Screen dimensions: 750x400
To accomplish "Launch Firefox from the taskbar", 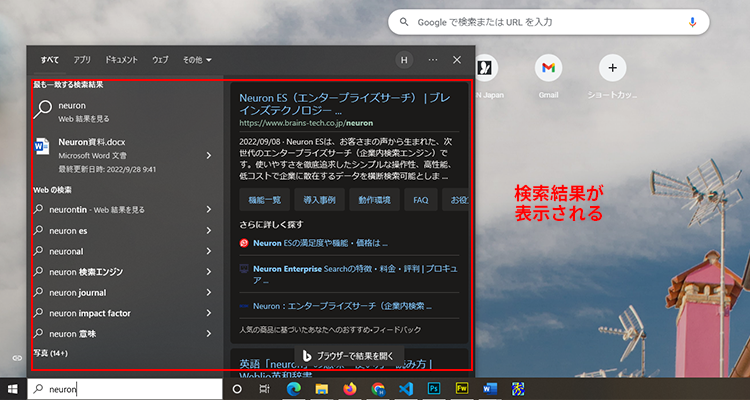I will (350, 389).
